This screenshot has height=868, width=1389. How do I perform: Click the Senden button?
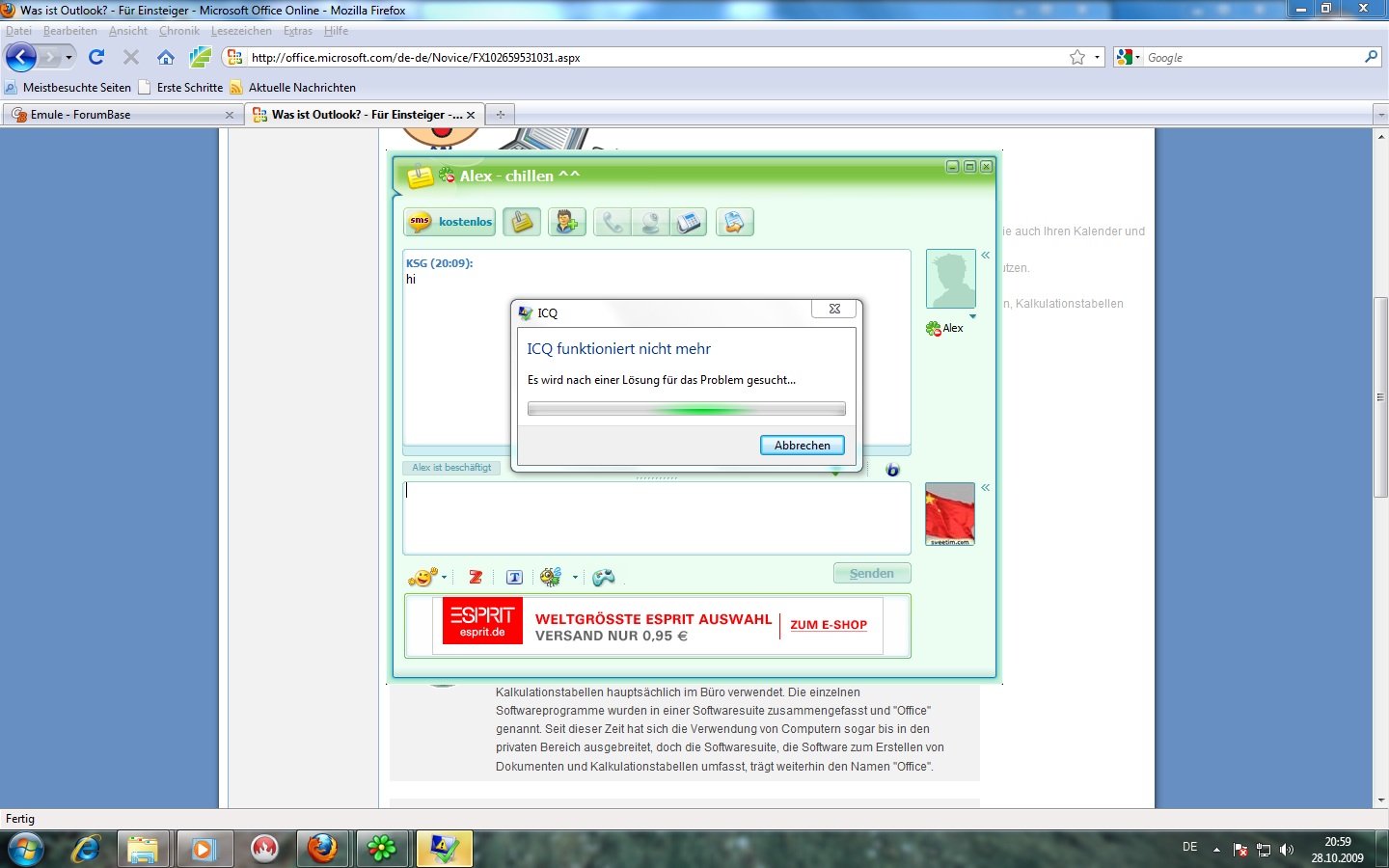pos(872,574)
